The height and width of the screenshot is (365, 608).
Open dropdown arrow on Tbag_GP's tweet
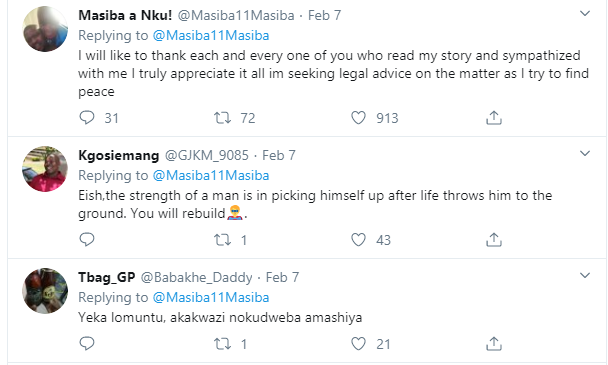click(585, 275)
